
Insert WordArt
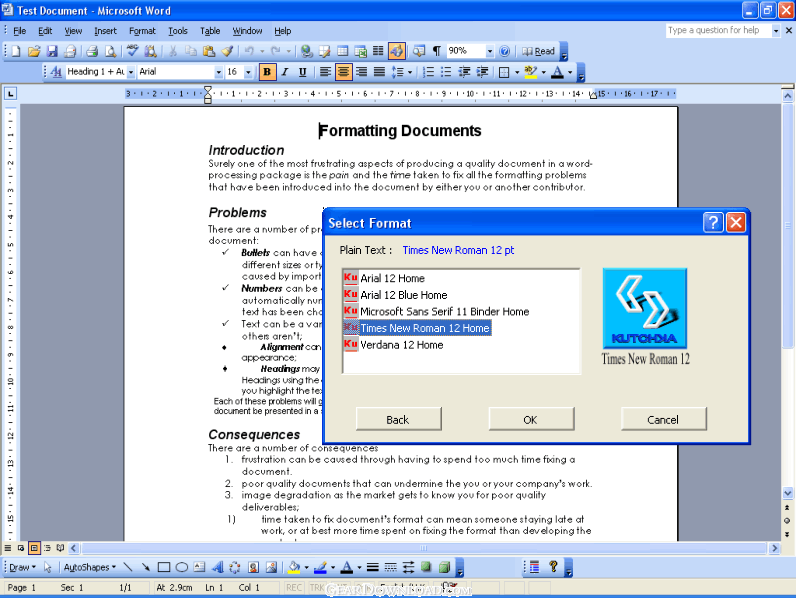coord(217,567)
